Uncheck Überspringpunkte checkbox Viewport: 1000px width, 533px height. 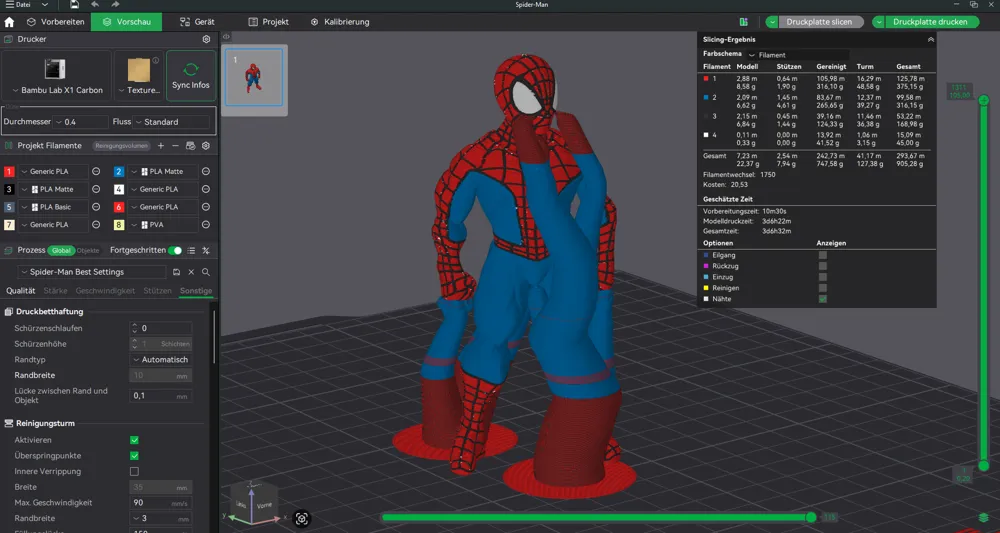[x=134, y=456]
